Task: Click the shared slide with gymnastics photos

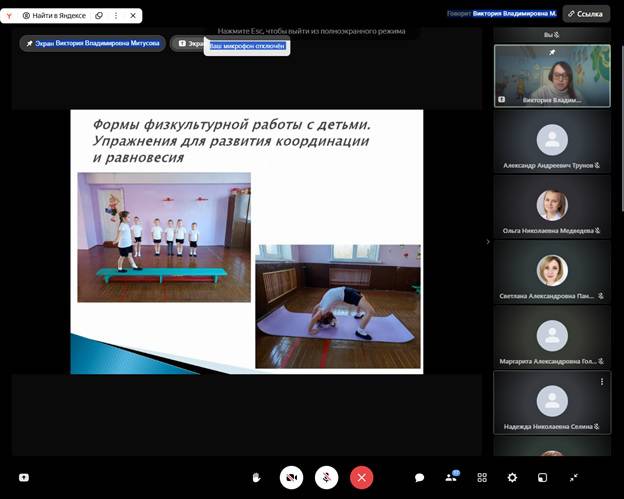Action: point(247,242)
